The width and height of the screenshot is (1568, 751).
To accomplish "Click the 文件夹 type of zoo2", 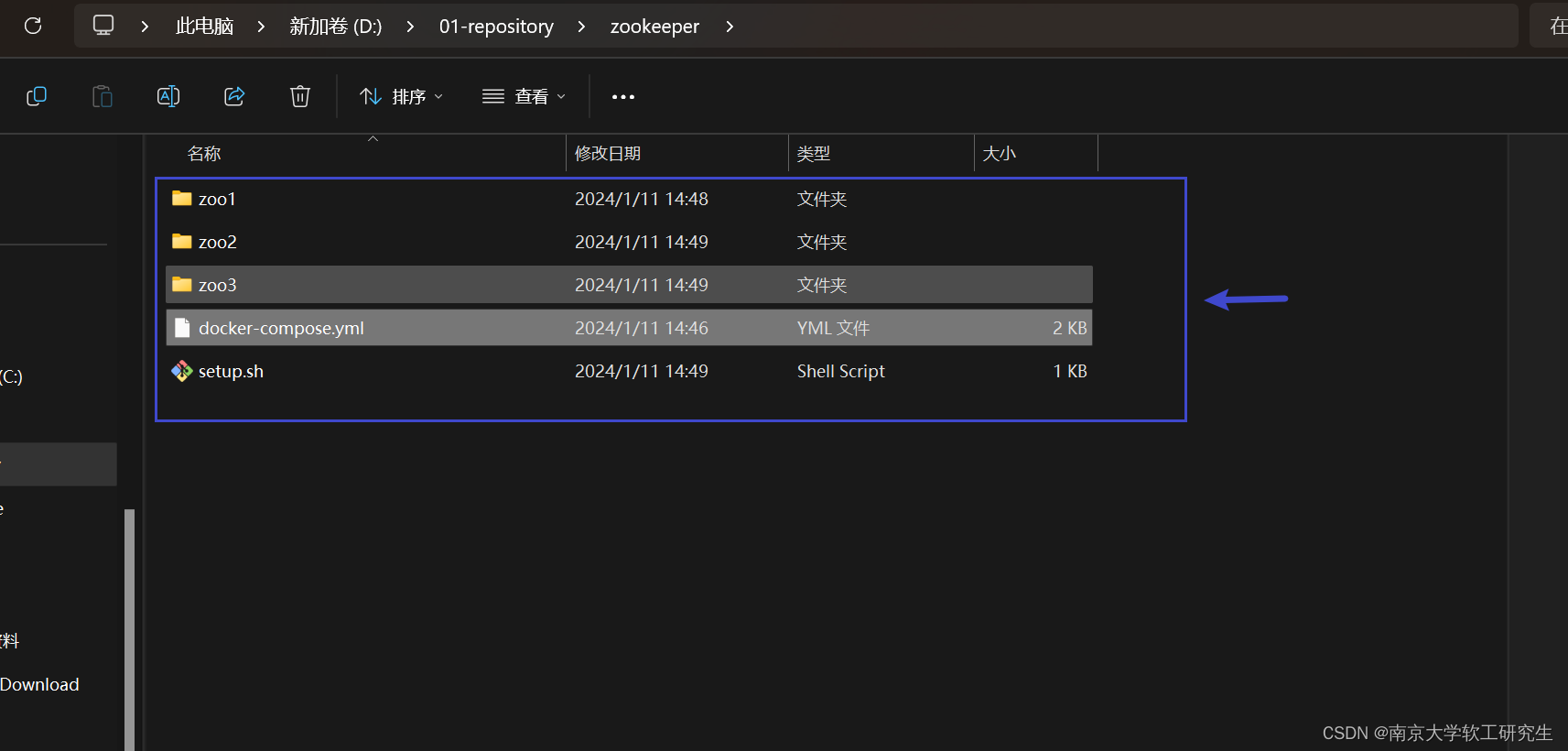I will [x=822, y=242].
